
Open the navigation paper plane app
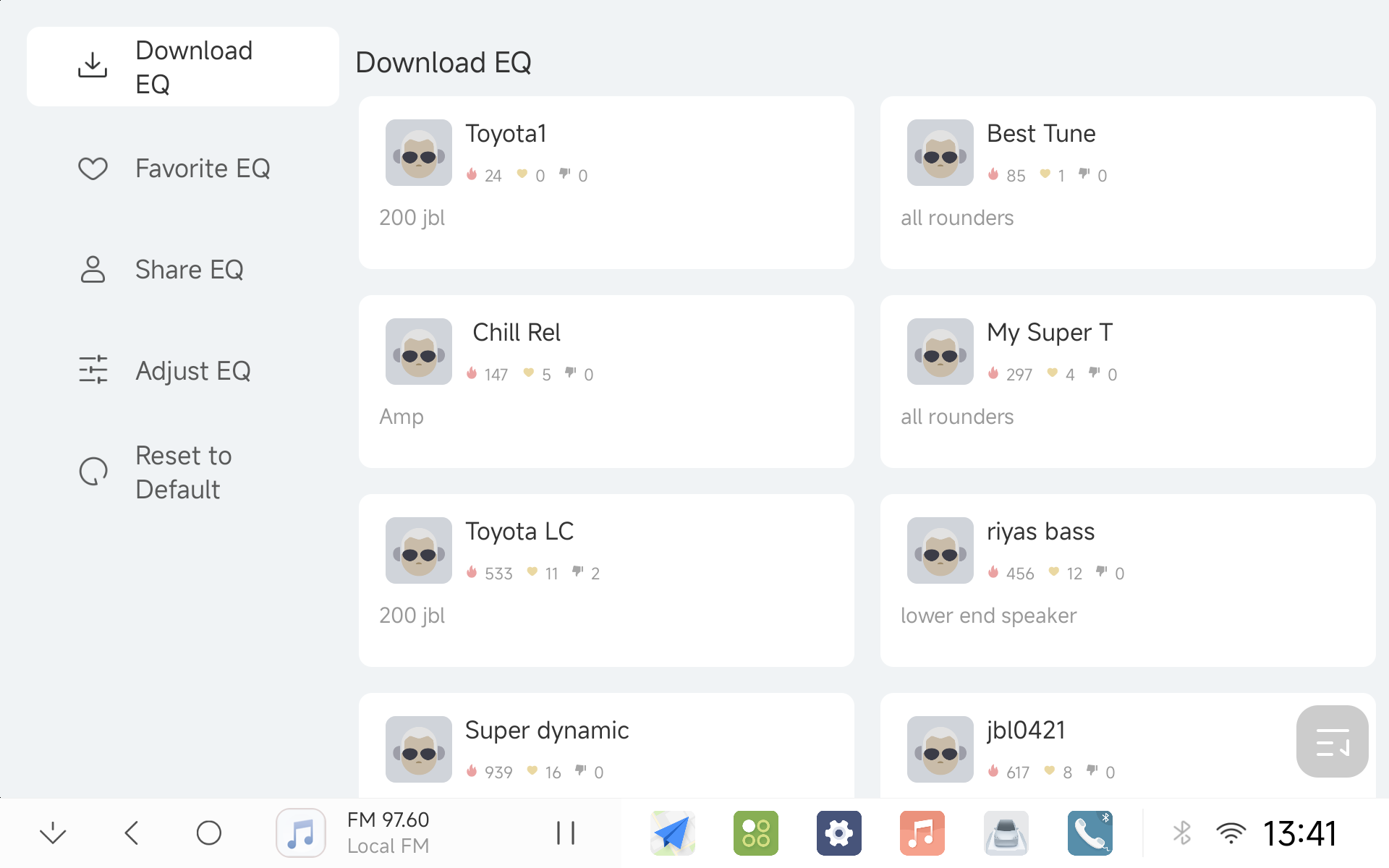tap(672, 833)
